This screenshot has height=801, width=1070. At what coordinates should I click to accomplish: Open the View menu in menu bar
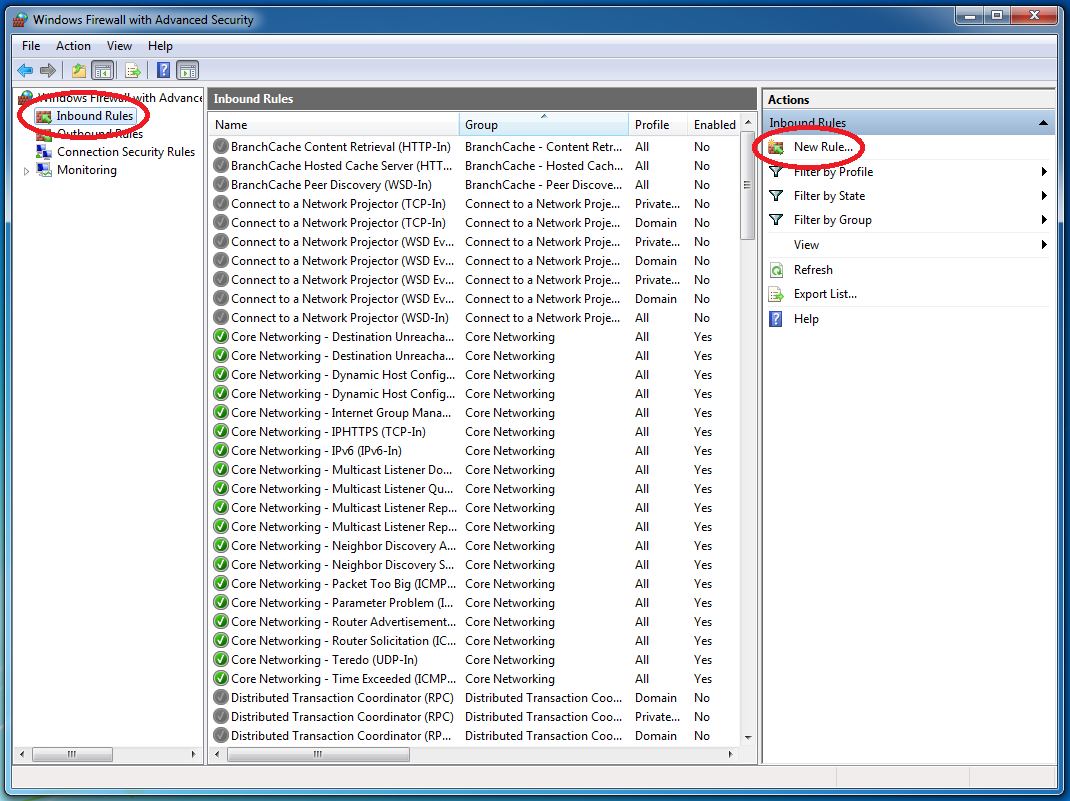119,46
